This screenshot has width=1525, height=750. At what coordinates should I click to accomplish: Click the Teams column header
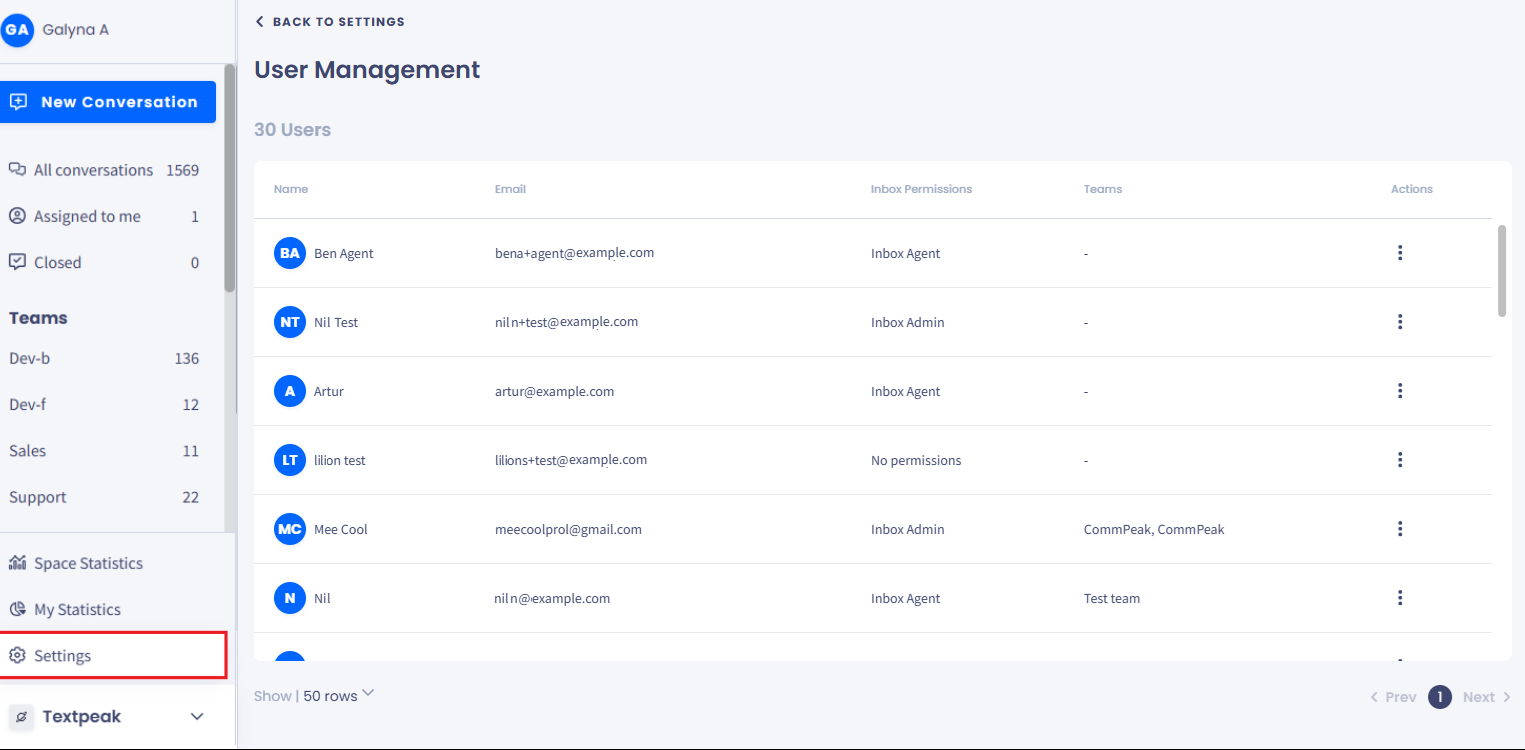point(1103,189)
